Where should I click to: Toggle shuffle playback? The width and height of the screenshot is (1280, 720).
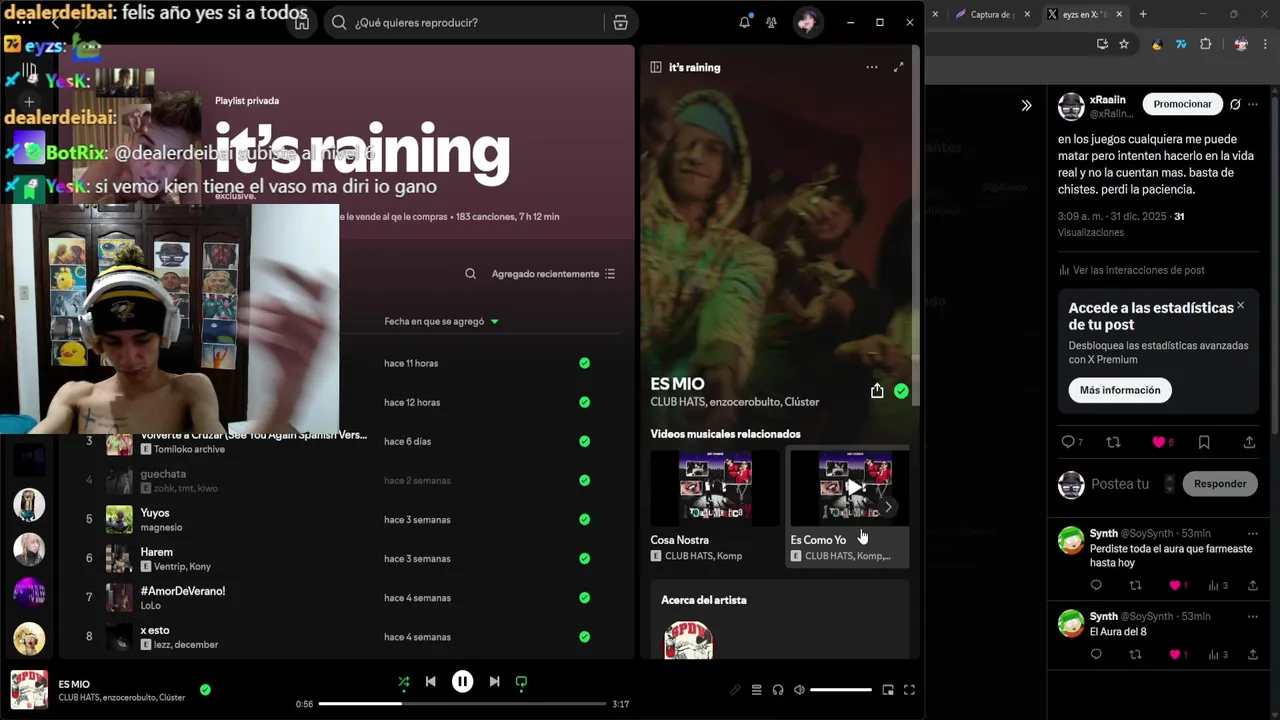(x=403, y=682)
